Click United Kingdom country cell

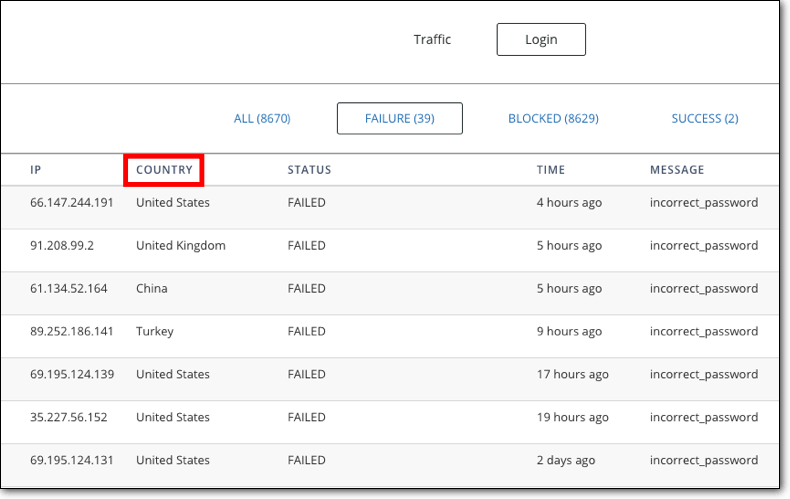181,245
